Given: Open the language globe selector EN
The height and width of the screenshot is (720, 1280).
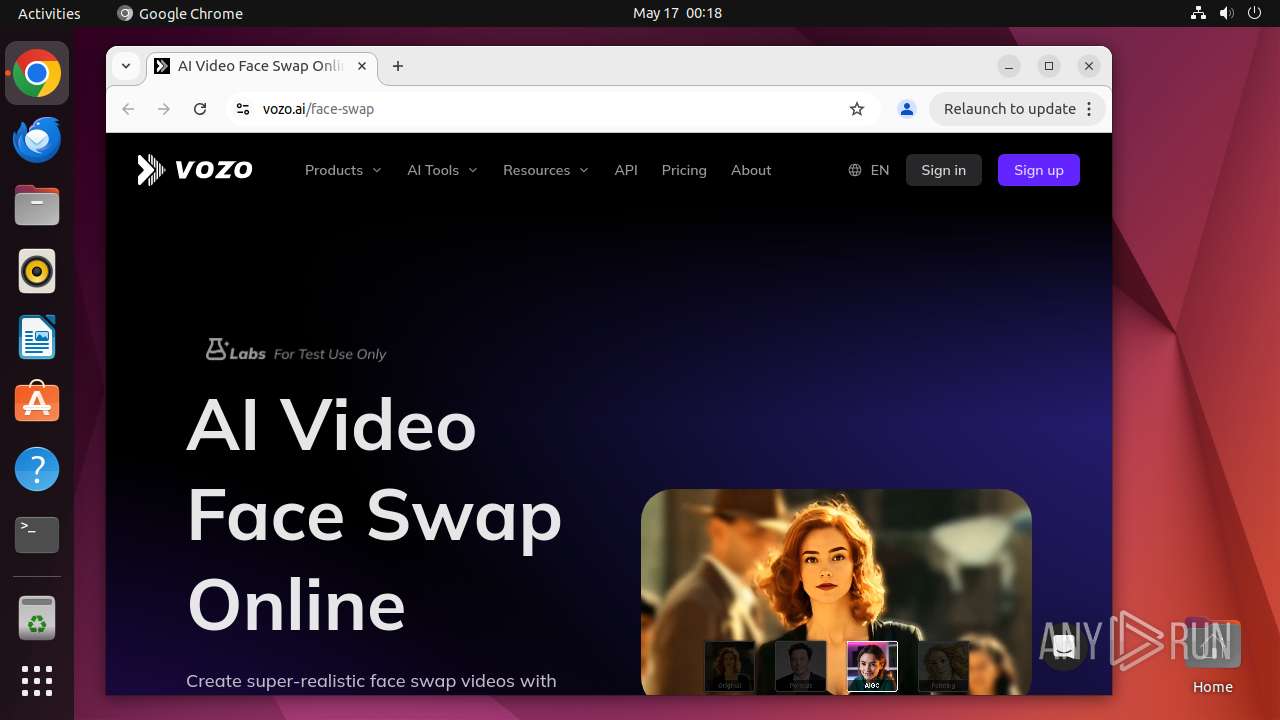Looking at the screenshot, I should pos(868,170).
